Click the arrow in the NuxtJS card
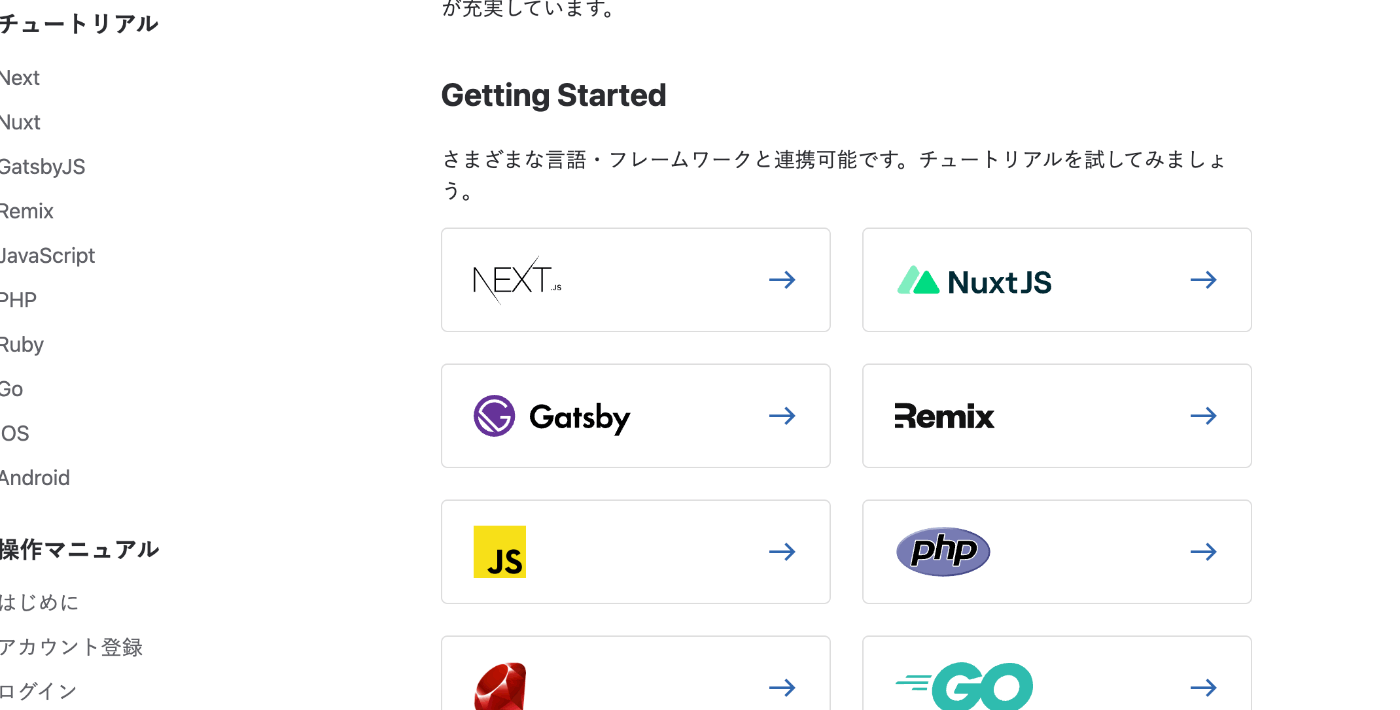Image resolution: width=1400 pixels, height=710 pixels. tap(1203, 280)
